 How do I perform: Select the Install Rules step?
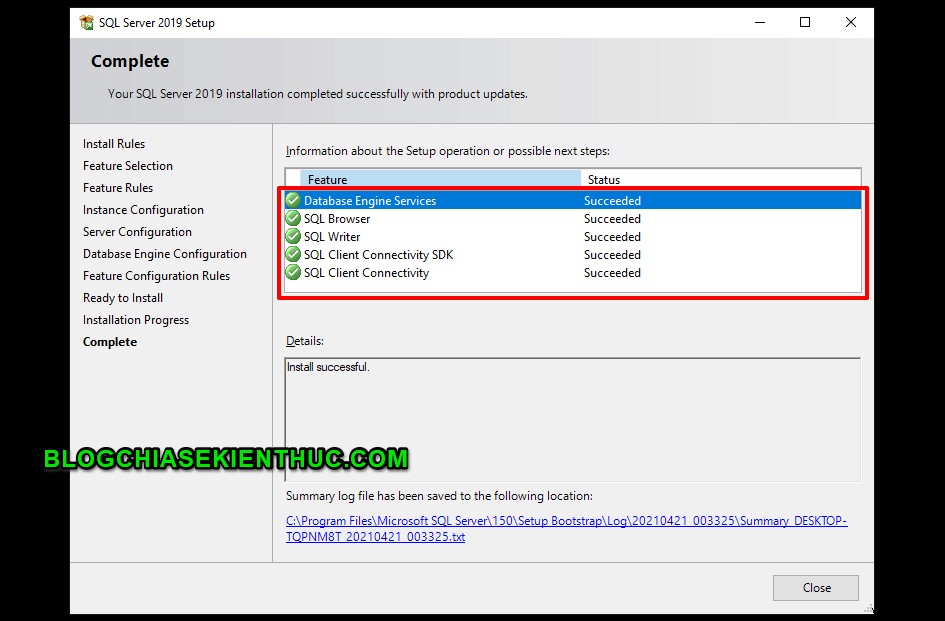tap(114, 143)
